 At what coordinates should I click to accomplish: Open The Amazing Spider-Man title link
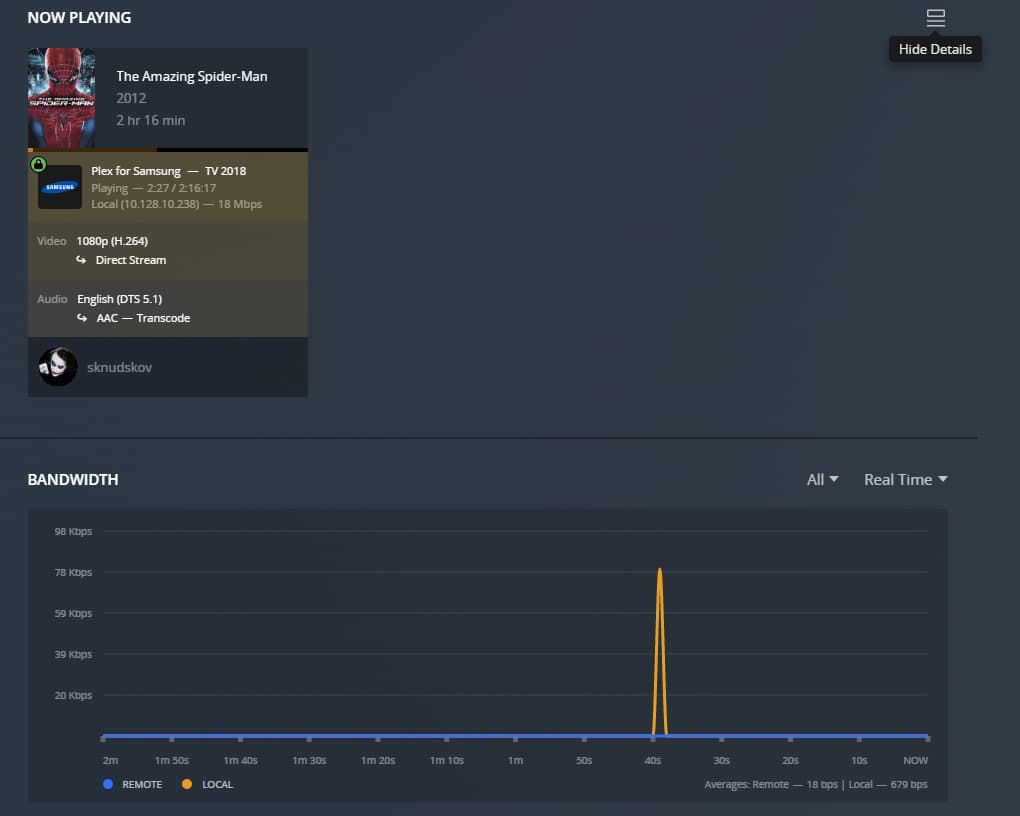tap(192, 76)
